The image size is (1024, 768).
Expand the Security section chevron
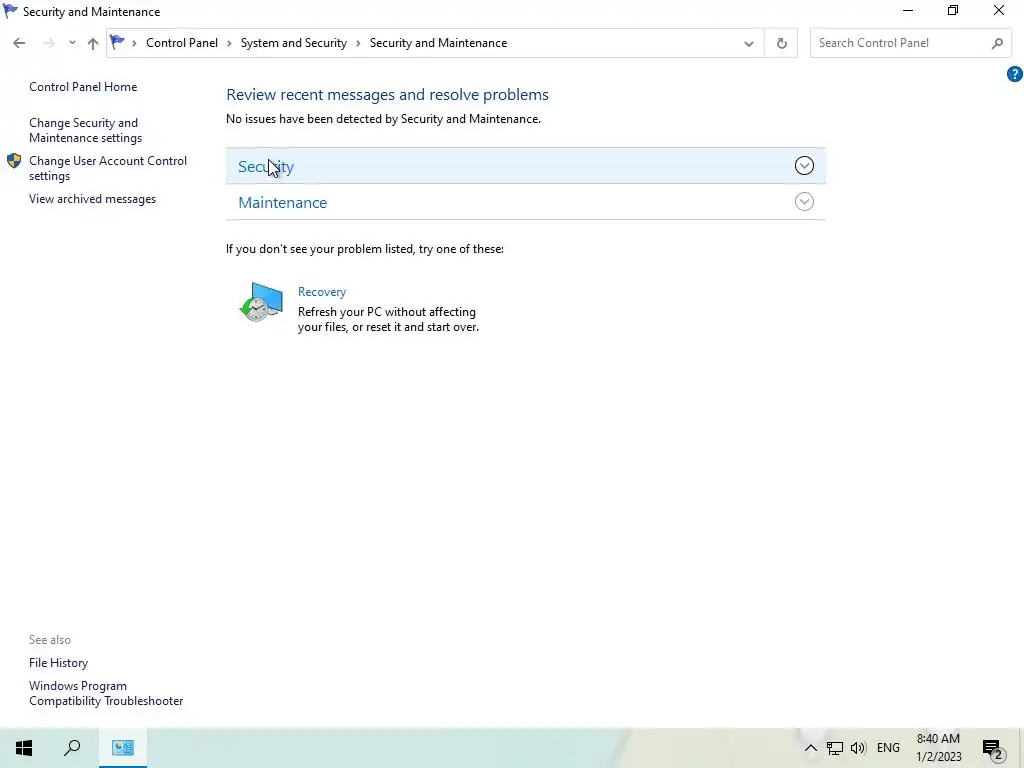click(x=804, y=166)
